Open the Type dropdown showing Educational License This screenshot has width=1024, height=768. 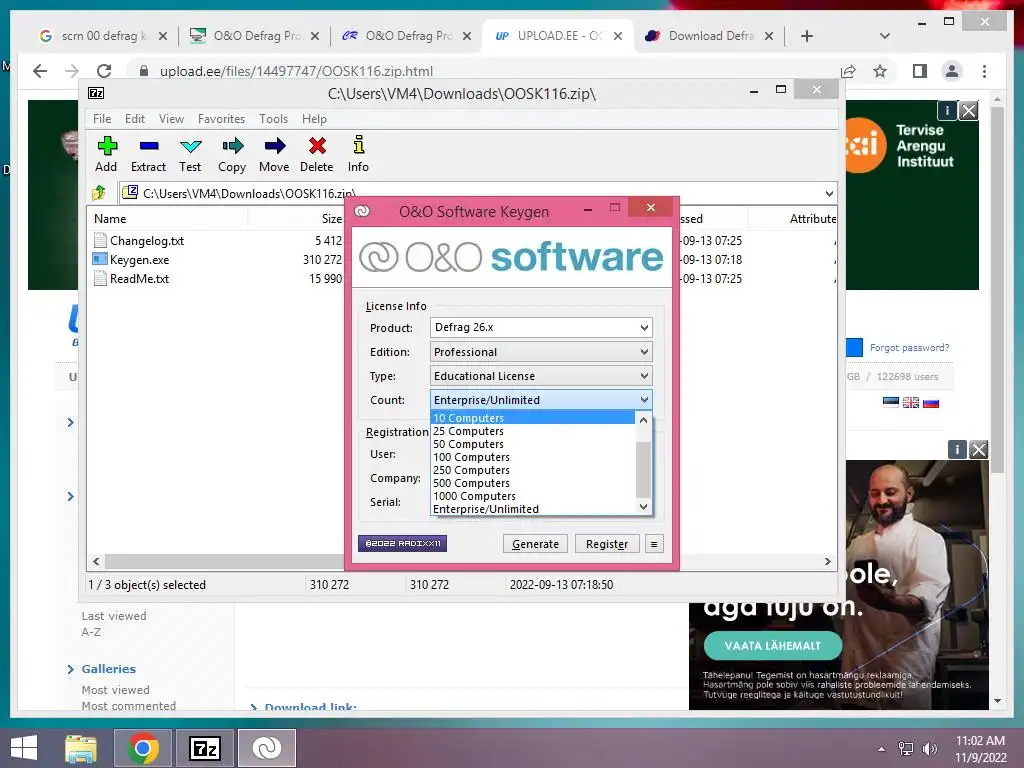coord(541,376)
